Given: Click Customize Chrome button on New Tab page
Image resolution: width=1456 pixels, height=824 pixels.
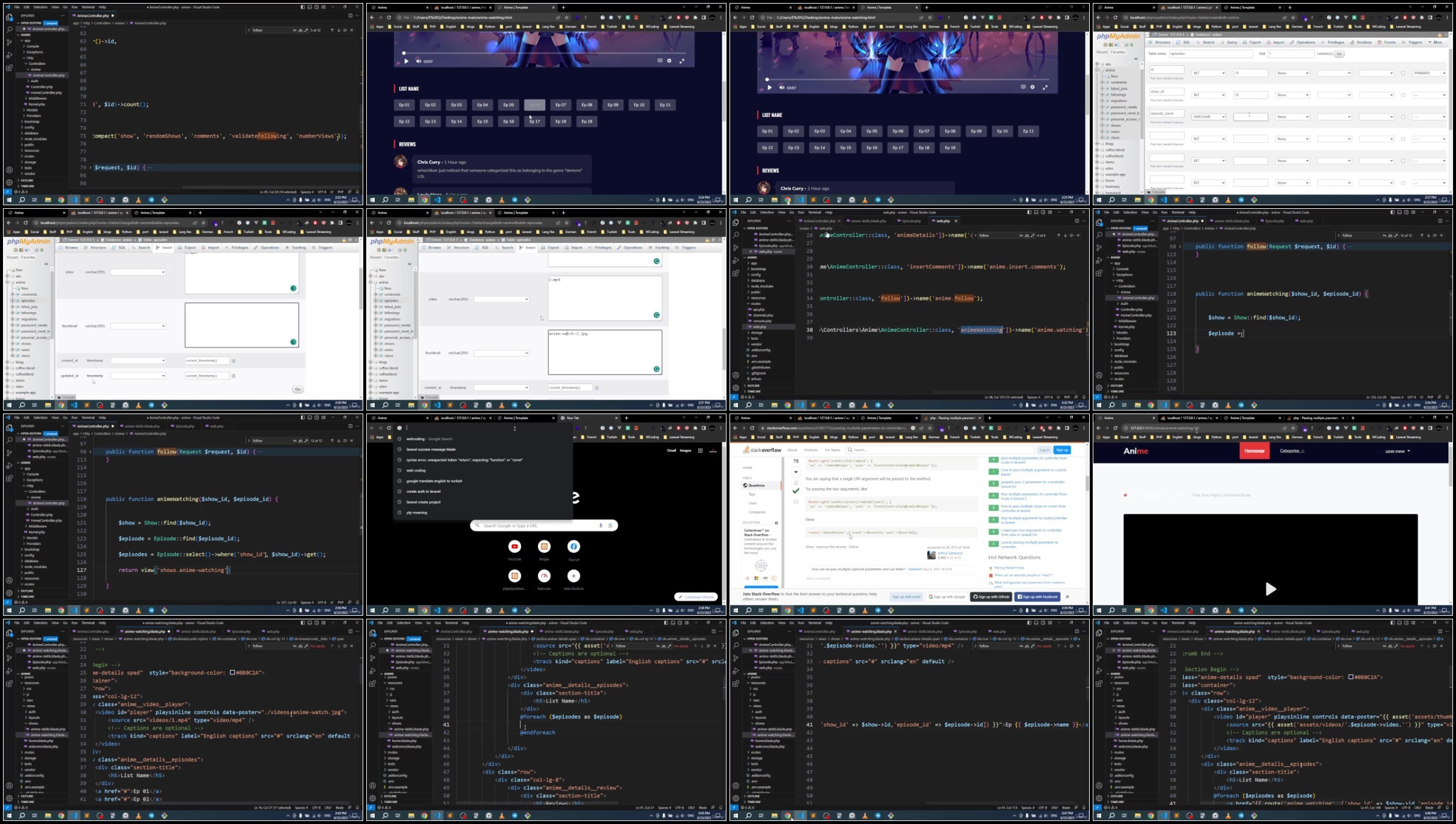Looking at the screenshot, I should [x=695, y=597].
